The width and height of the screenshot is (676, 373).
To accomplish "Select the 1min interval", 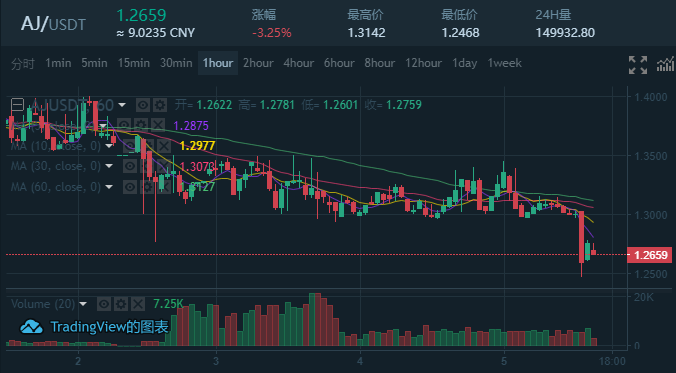I will 58,63.
